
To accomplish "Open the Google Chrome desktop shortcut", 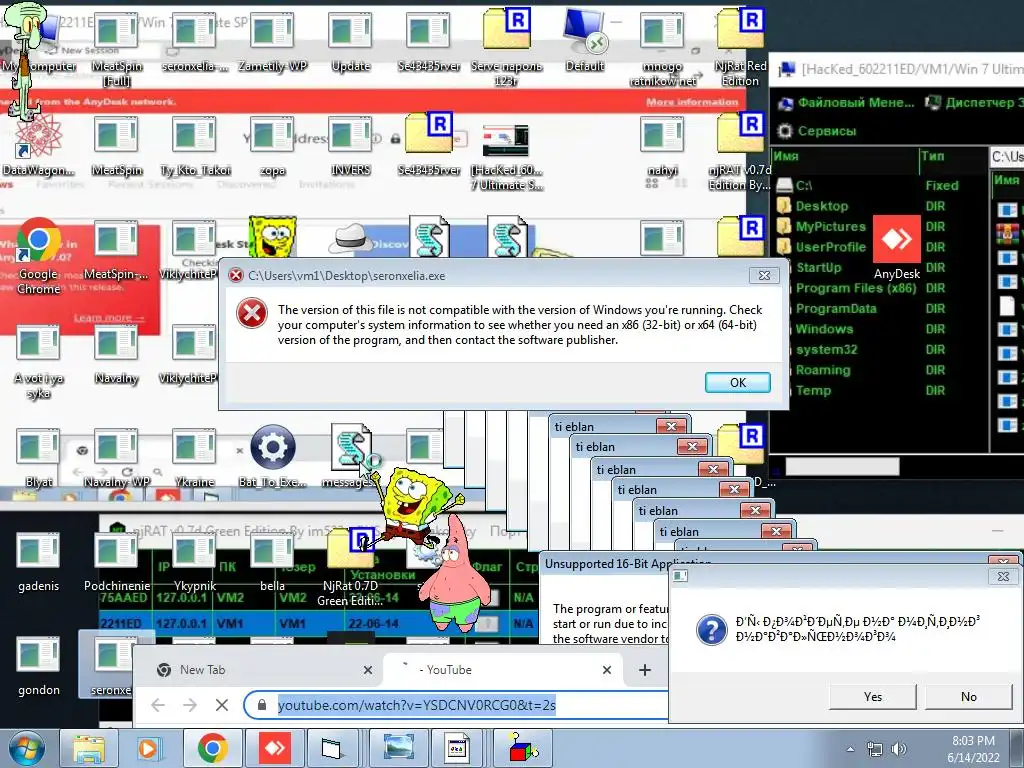I will click(39, 256).
